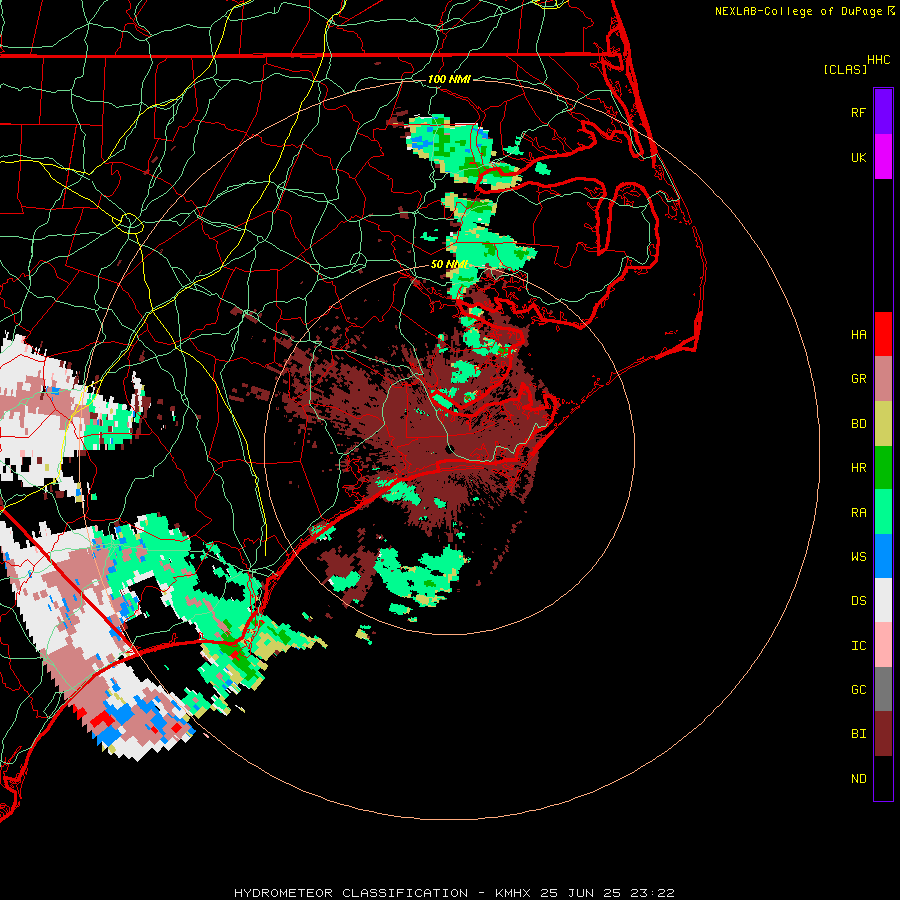Click the ND black legend swatch
Screen dimensions: 900x900
(x=883, y=778)
